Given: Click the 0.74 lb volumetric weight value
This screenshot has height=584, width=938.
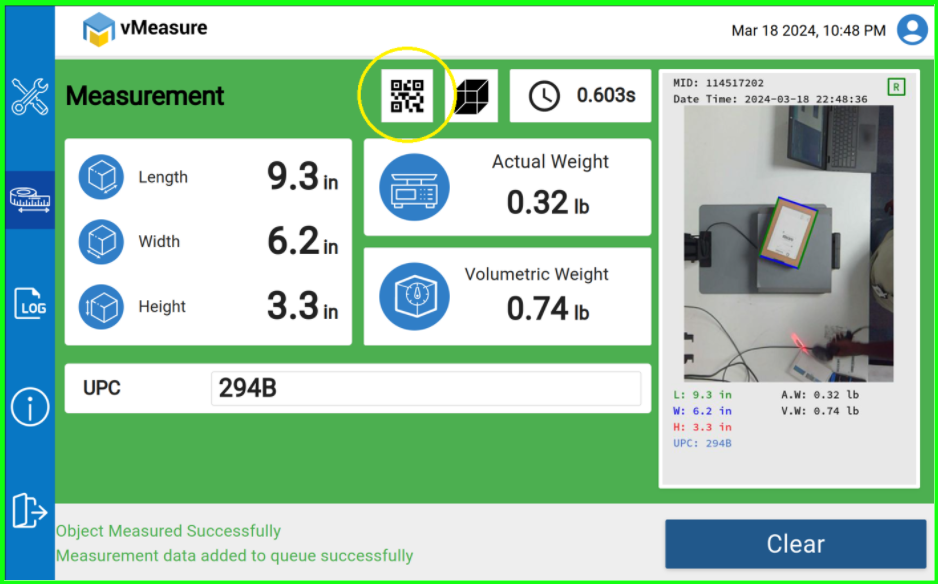Looking at the screenshot, I should tap(548, 309).
